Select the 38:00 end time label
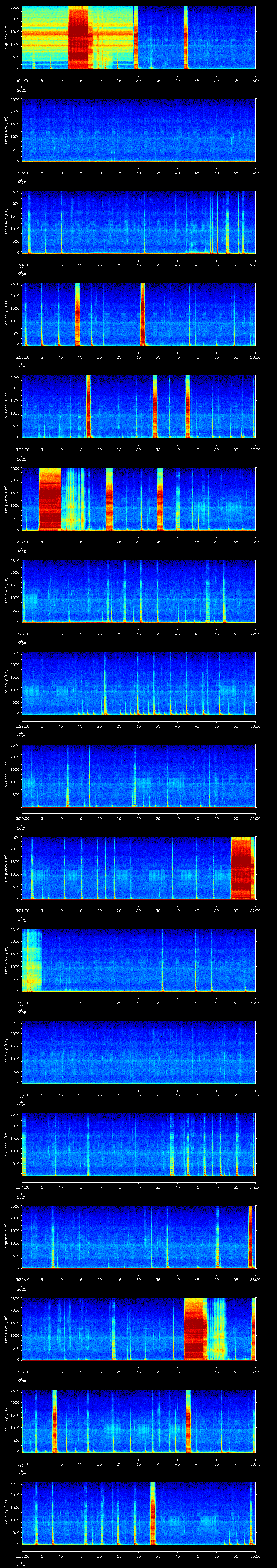 255,1464
